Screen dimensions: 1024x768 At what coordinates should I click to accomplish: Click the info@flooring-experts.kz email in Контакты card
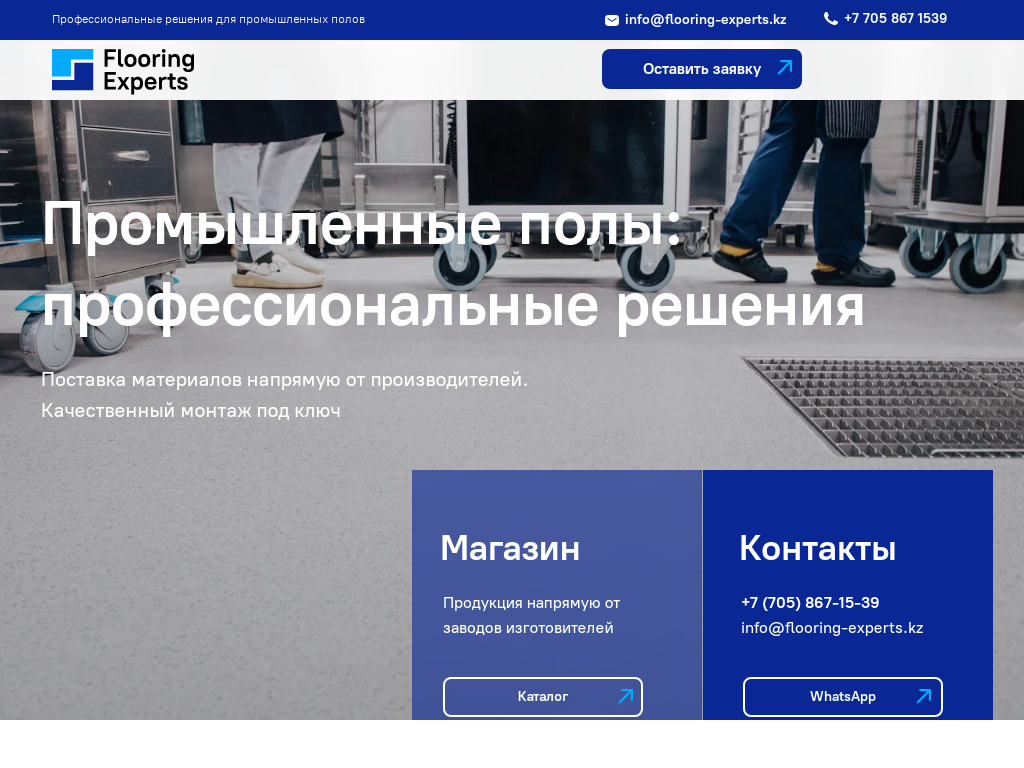point(832,628)
